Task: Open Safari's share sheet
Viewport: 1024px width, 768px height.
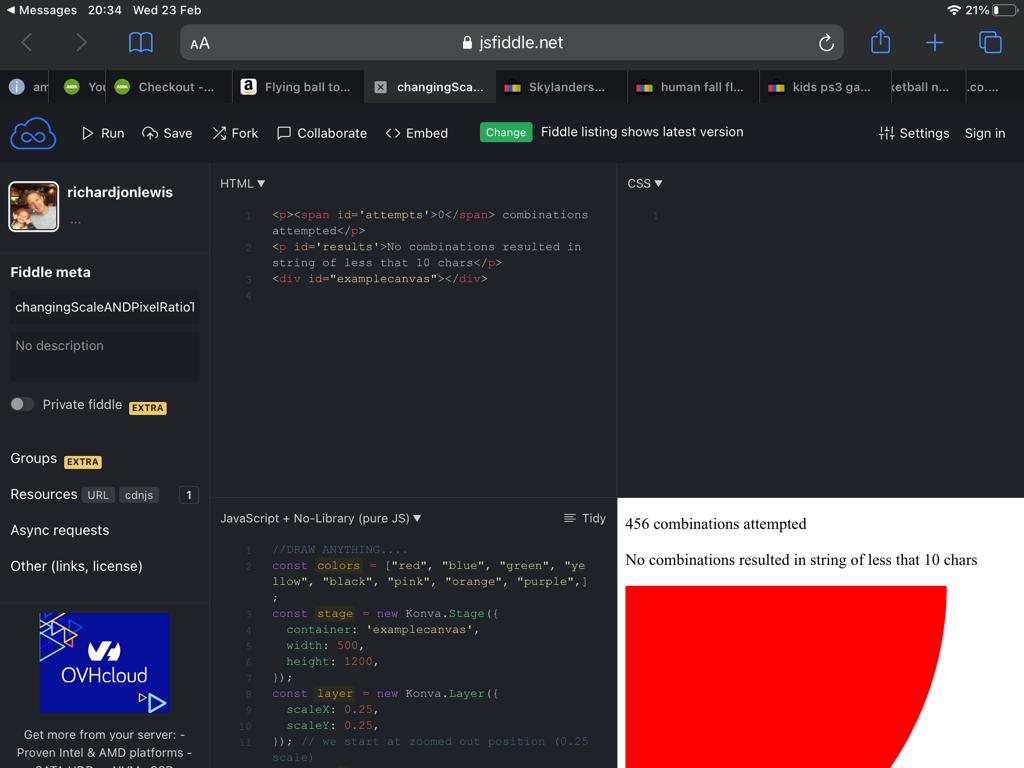Action: pos(879,42)
